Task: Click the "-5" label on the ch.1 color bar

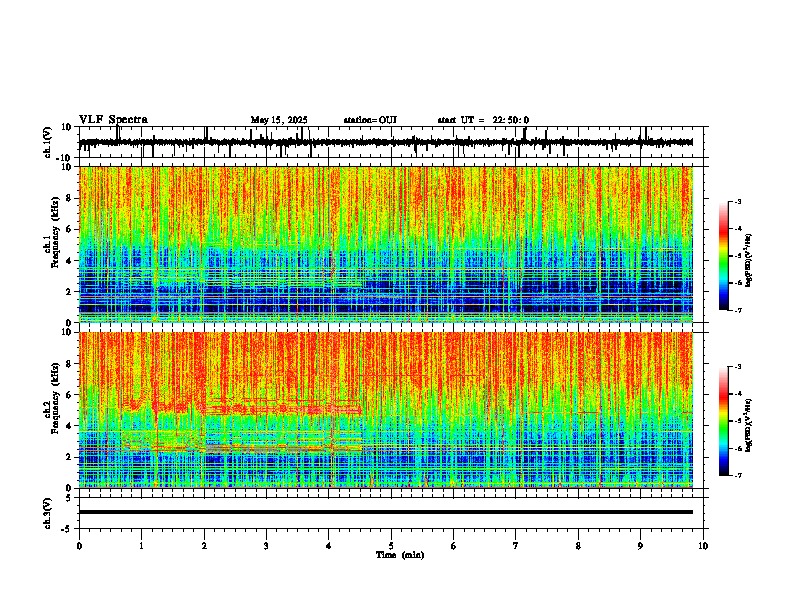Action: 737,256
